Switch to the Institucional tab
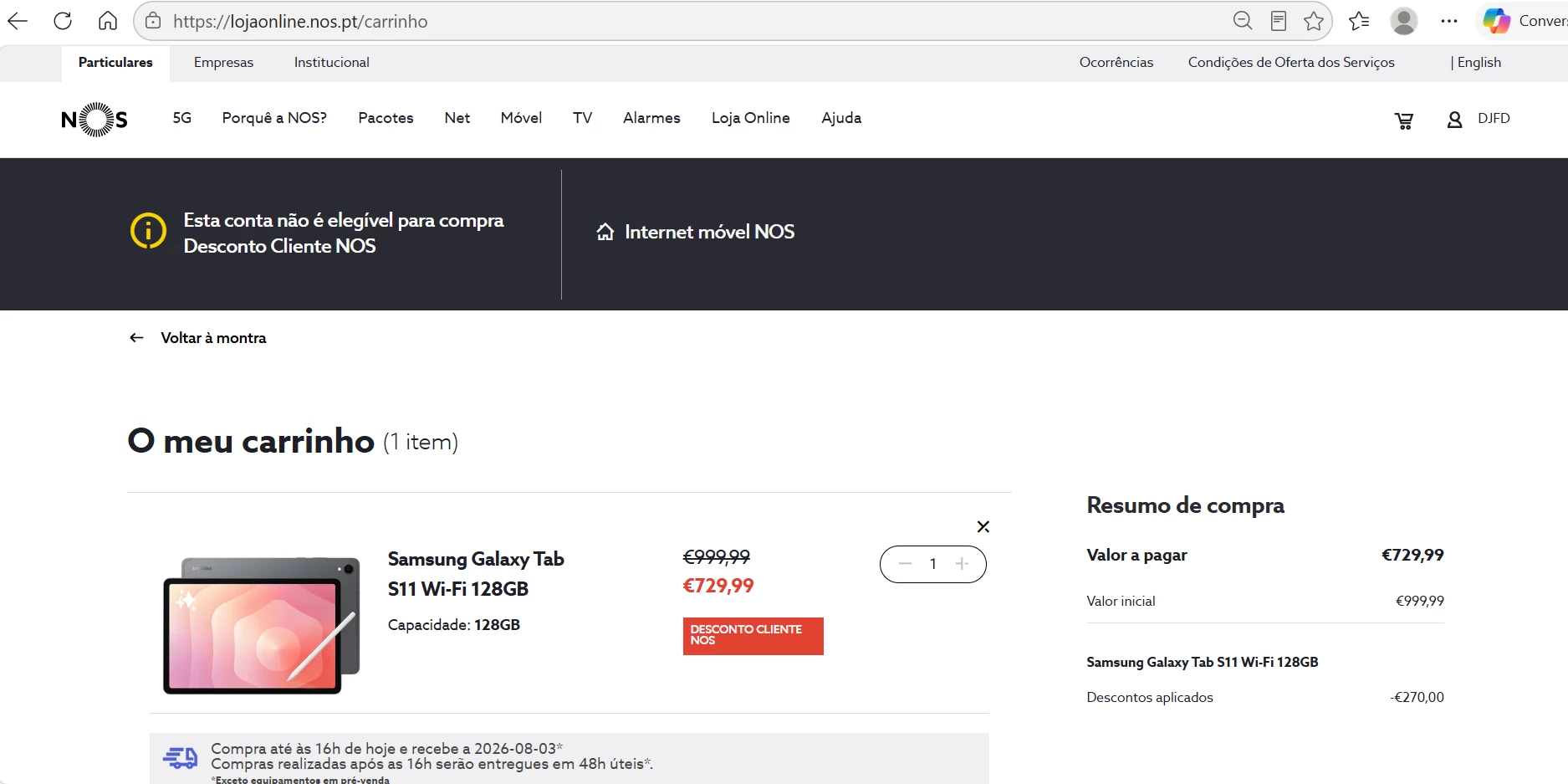Viewport: 1568px width, 784px height. tap(332, 63)
